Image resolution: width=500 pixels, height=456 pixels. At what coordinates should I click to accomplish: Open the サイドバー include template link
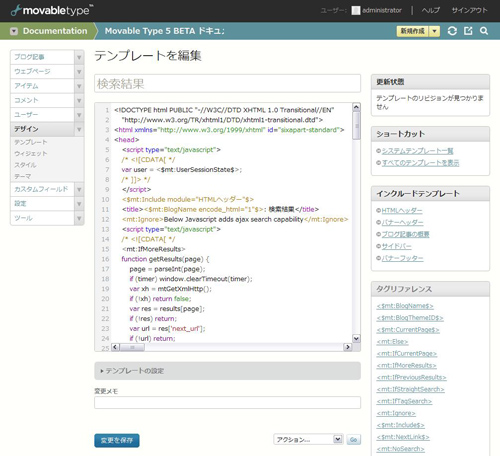coord(396,246)
